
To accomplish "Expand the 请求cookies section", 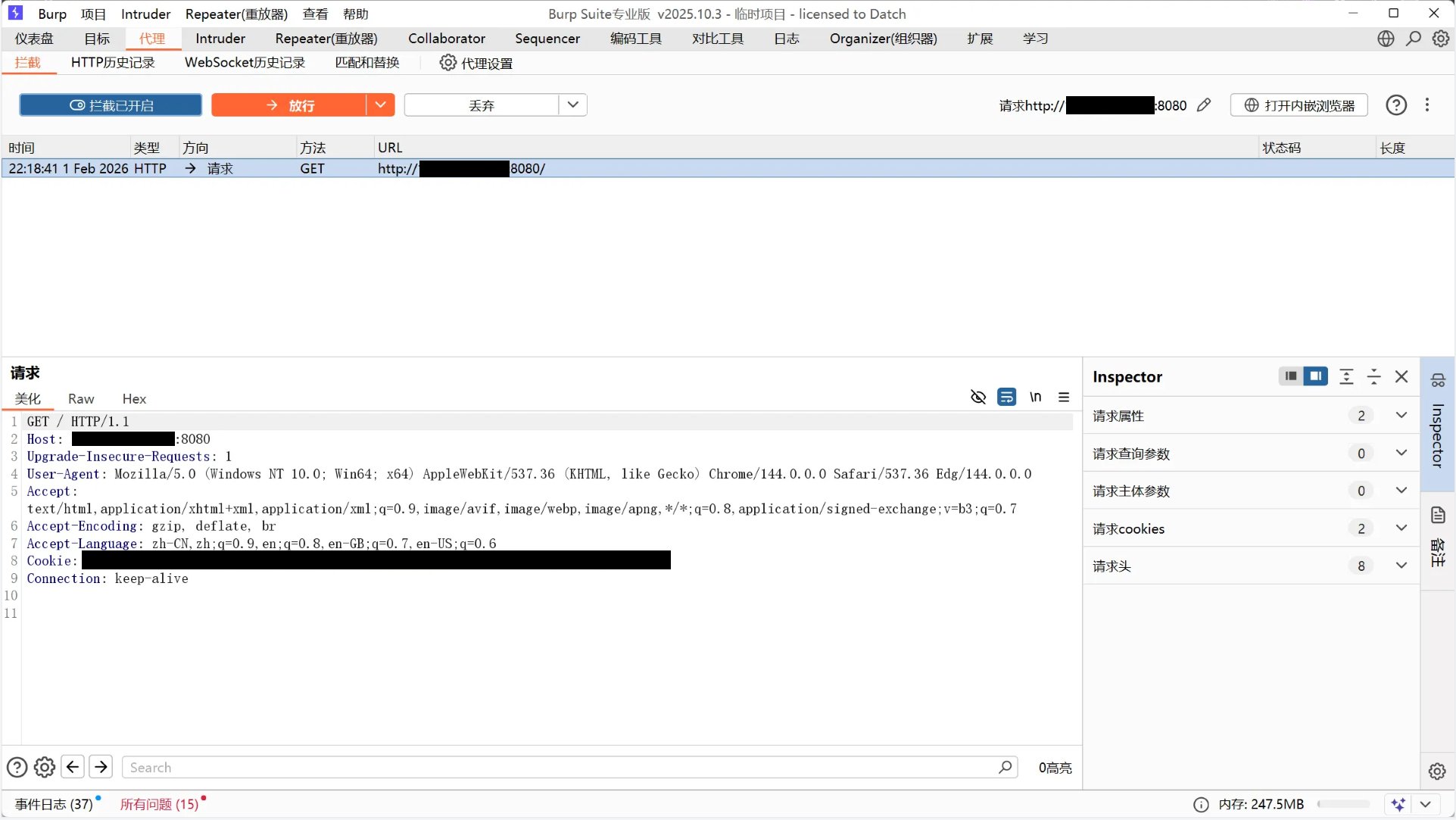I will (1401, 528).
